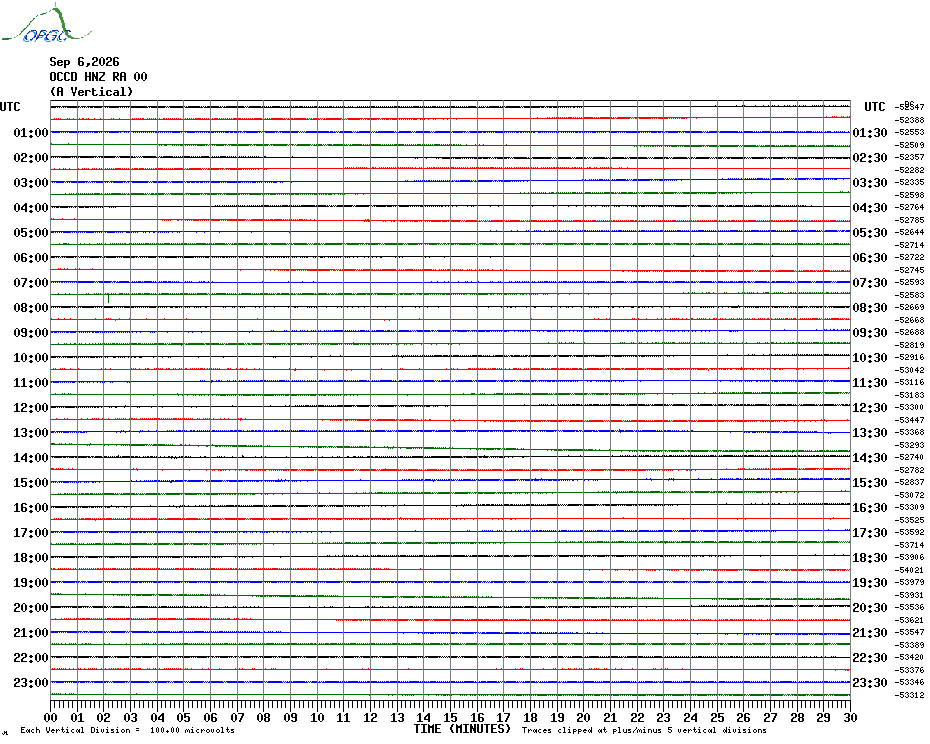Screen dimensions: 930x744
Task: Click the UTC header at top right
Action: (x=874, y=107)
